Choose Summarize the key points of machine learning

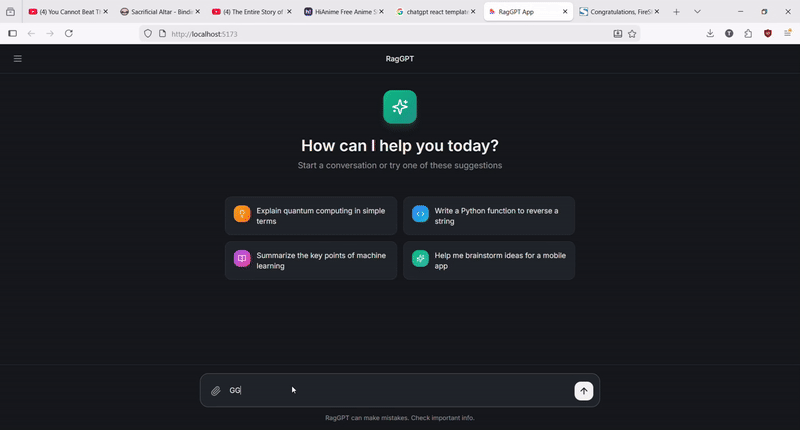click(311, 261)
